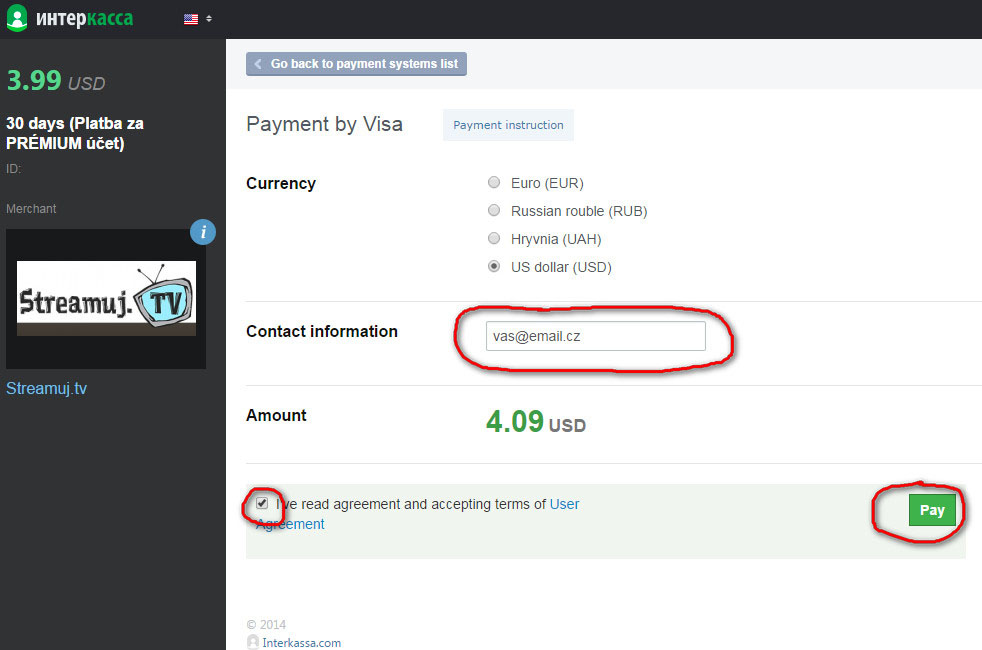Click the 4.09 USD amount value
Viewport: 982px width, 650px height.
click(535, 421)
